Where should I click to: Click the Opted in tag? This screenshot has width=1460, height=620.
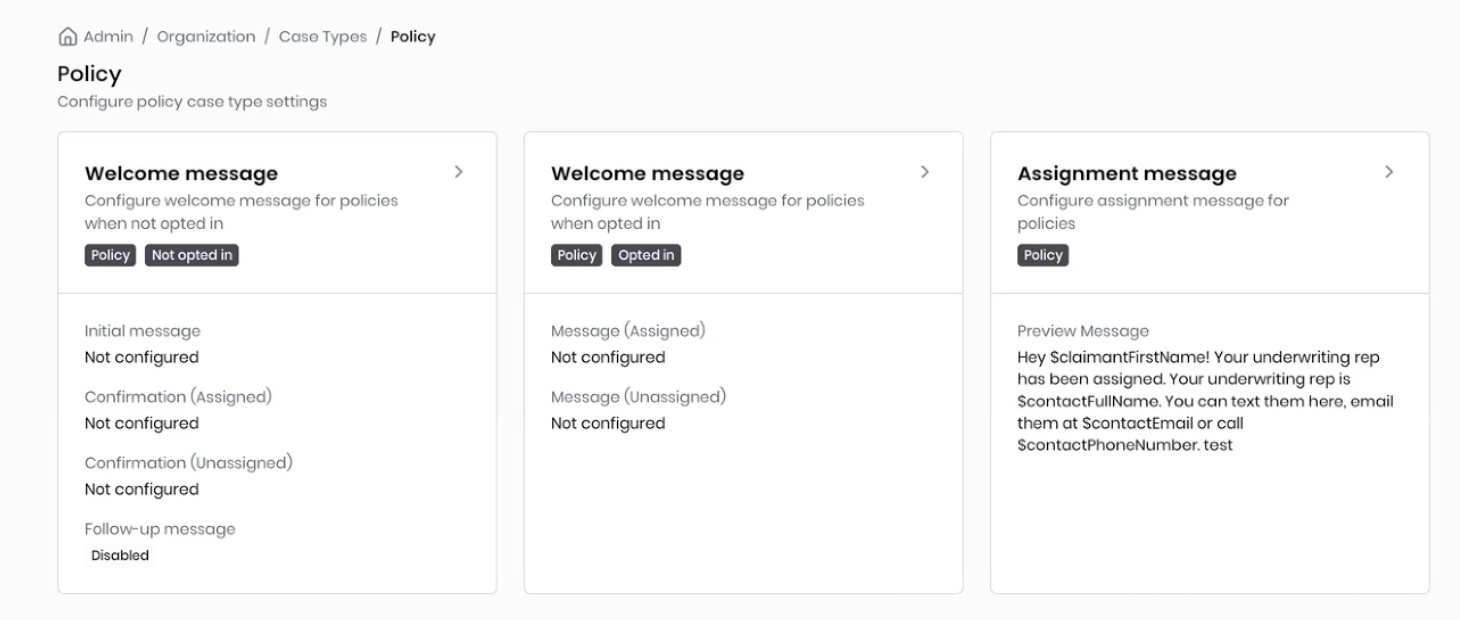(x=646, y=255)
